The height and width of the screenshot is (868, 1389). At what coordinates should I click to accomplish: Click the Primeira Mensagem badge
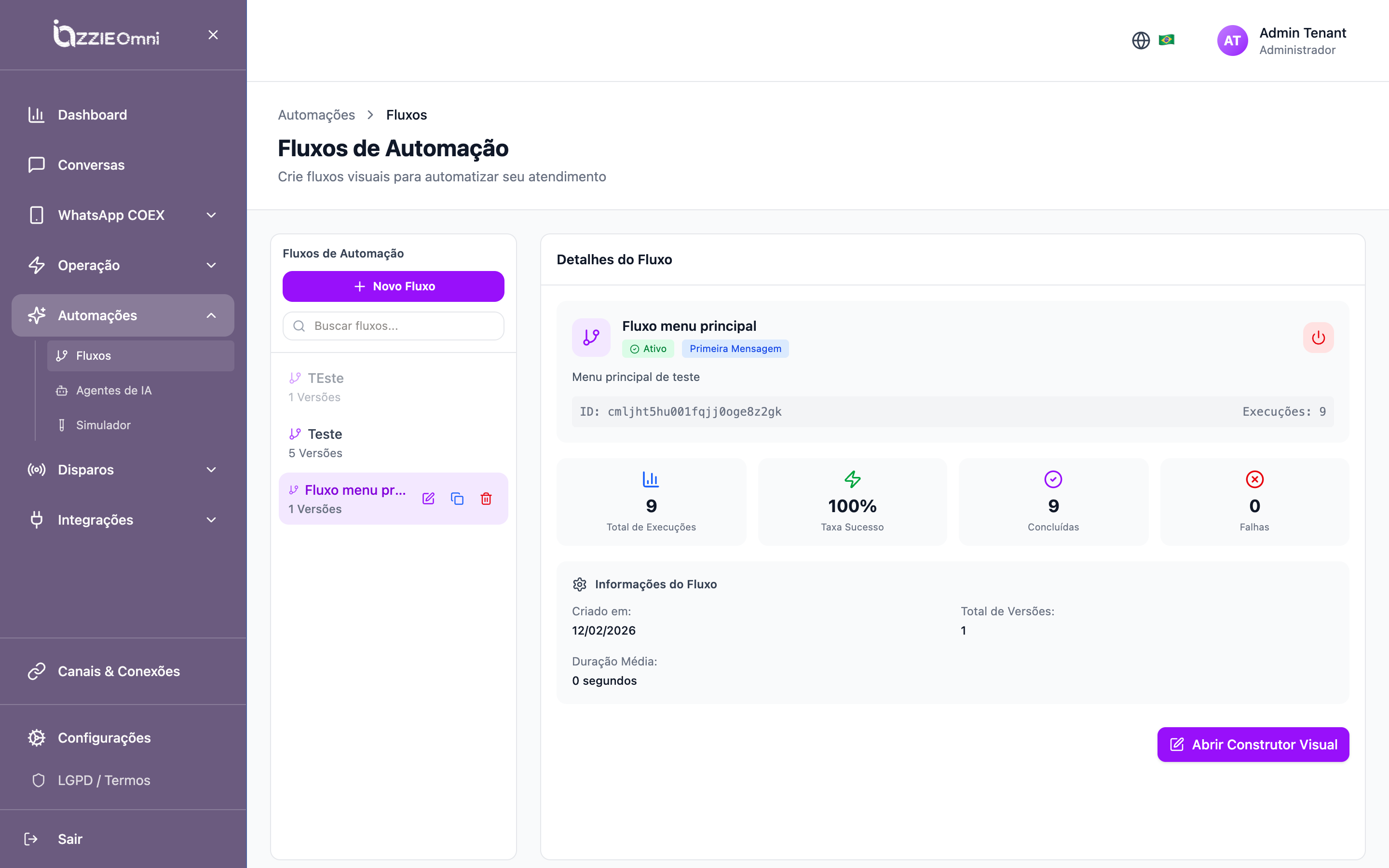(x=735, y=349)
